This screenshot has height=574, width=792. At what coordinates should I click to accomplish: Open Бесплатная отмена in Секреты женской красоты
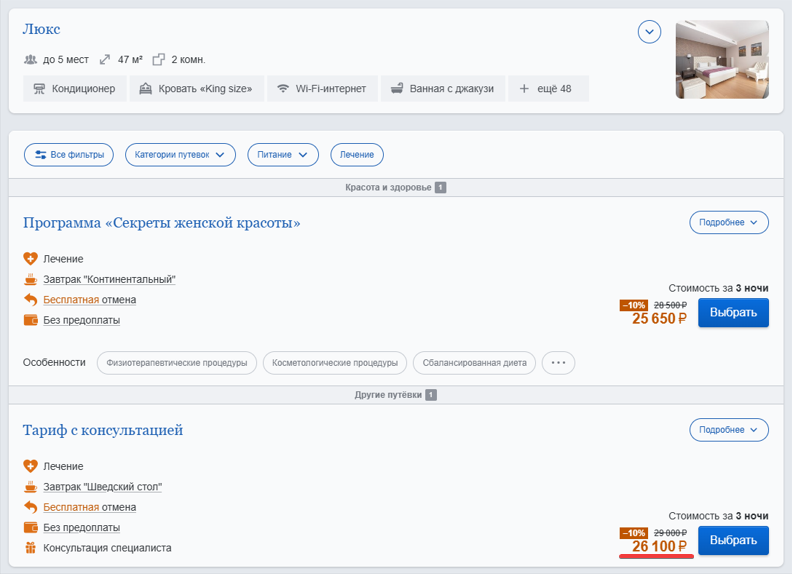(89, 300)
